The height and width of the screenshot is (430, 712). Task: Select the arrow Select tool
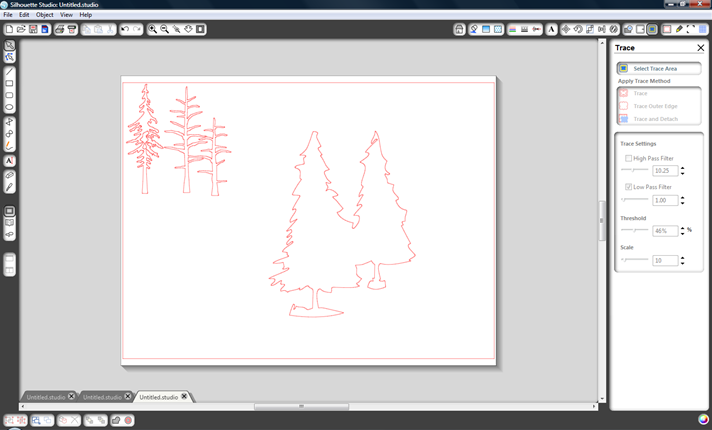click(9, 45)
